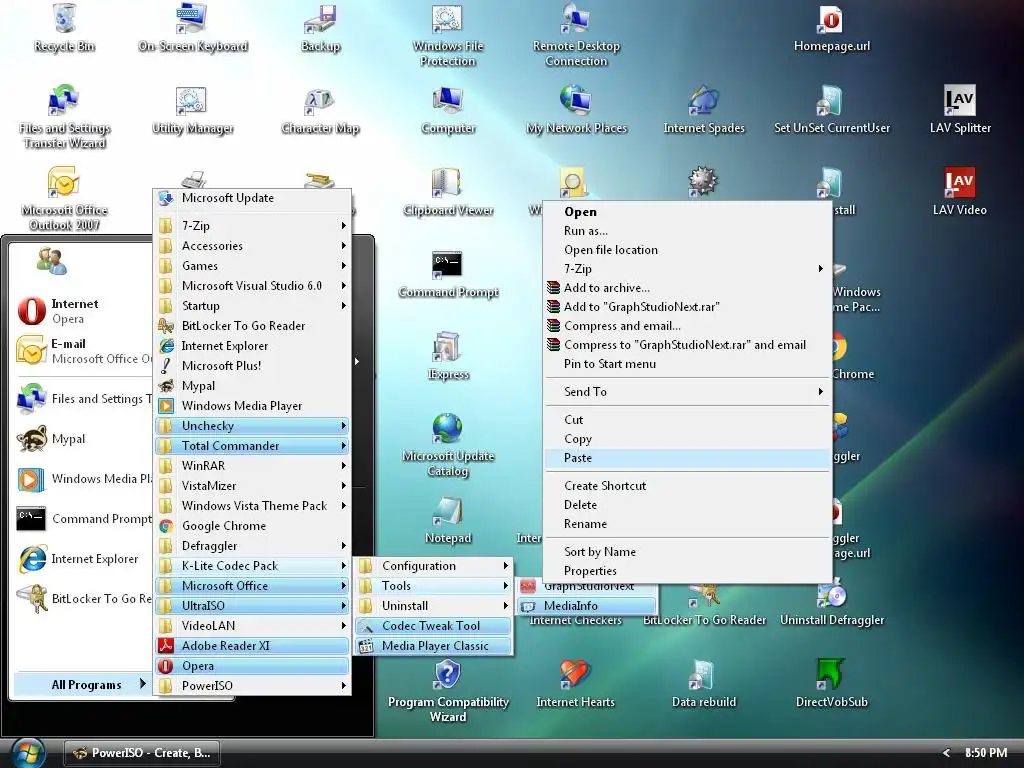Expand the PowerISO programs folder
The width and height of the screenshot is (1024, 768).
pyautogui.click(x=252, y=686)
